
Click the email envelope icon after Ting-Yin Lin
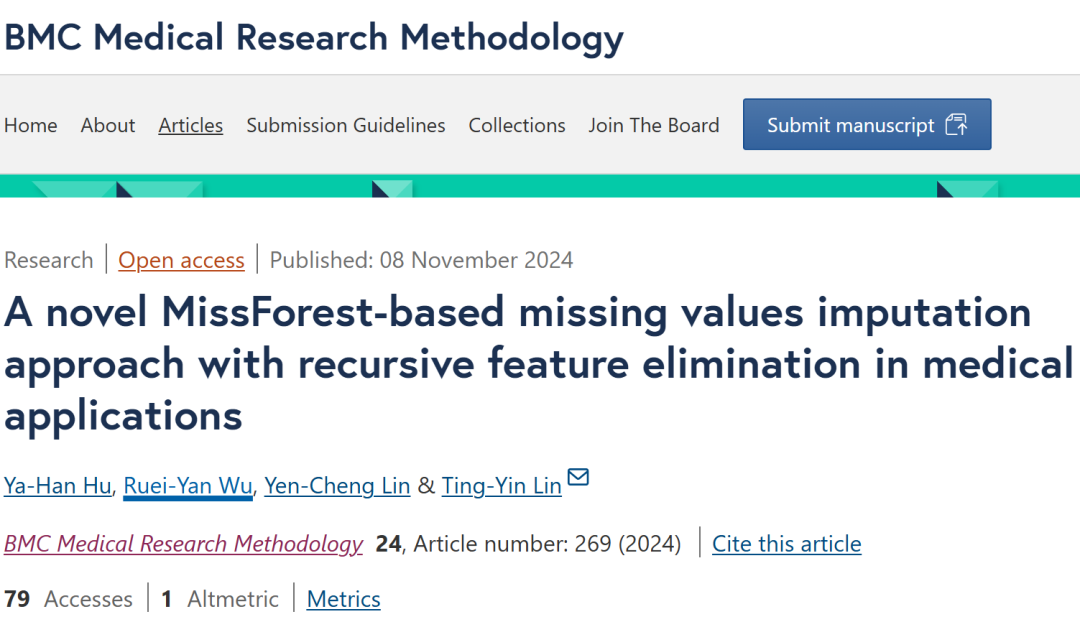(x=578, y=477)
